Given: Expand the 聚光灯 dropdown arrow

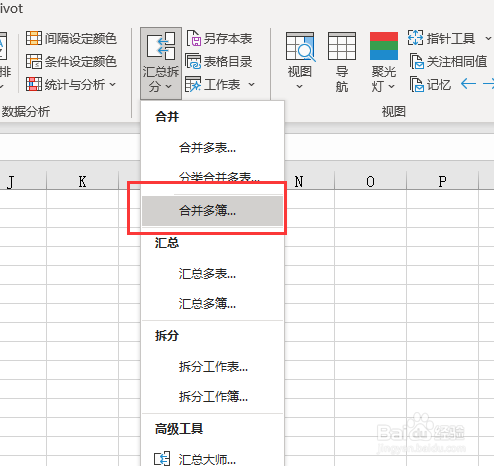Looking at the screenshot, I should [x=392, y=87].
